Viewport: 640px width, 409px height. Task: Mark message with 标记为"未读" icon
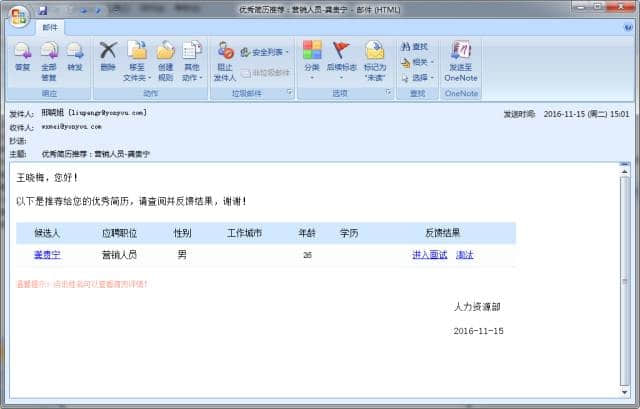click(x=374, y=59)
